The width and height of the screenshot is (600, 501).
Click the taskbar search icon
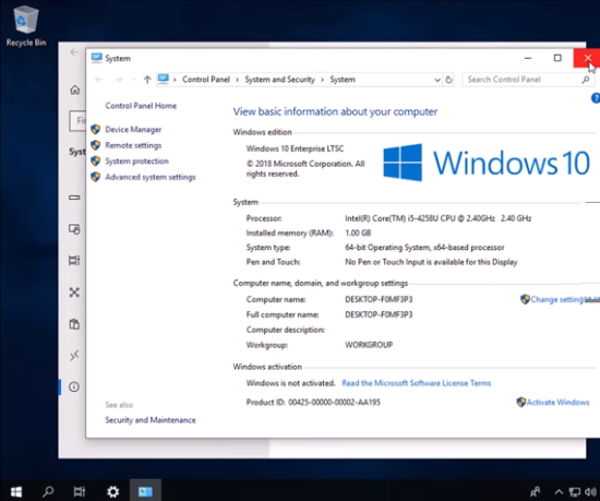(48, 491)
